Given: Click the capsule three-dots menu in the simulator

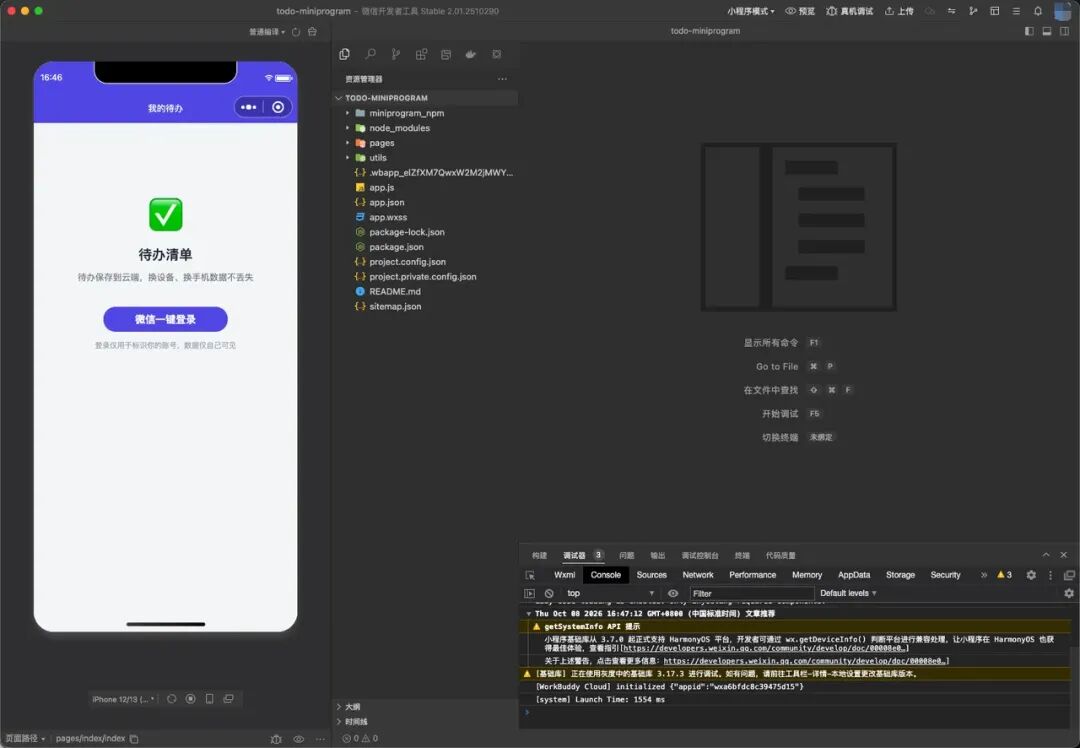Looking at the screenshot, I should 249,107.
